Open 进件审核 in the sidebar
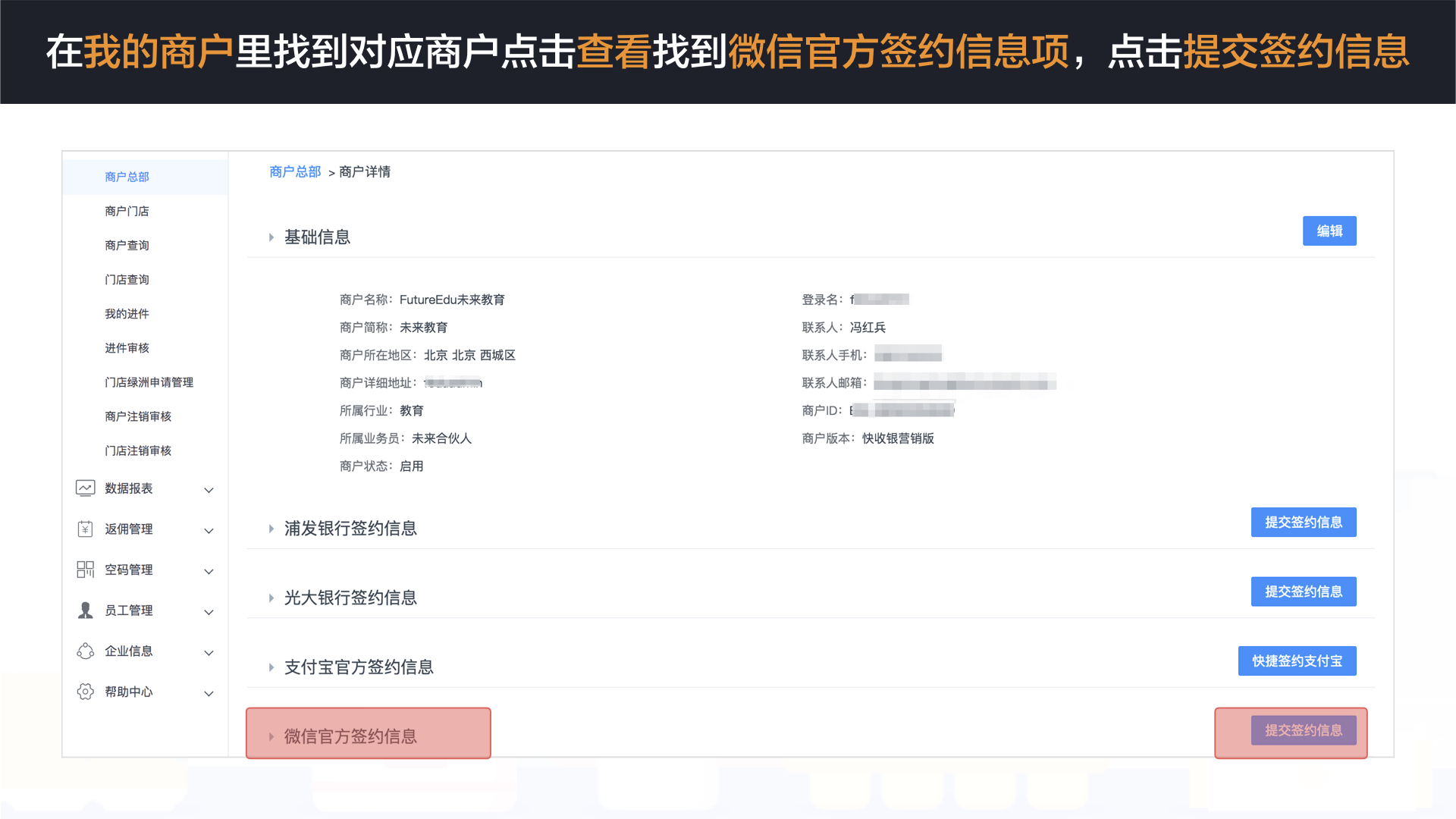 point(127,347)
